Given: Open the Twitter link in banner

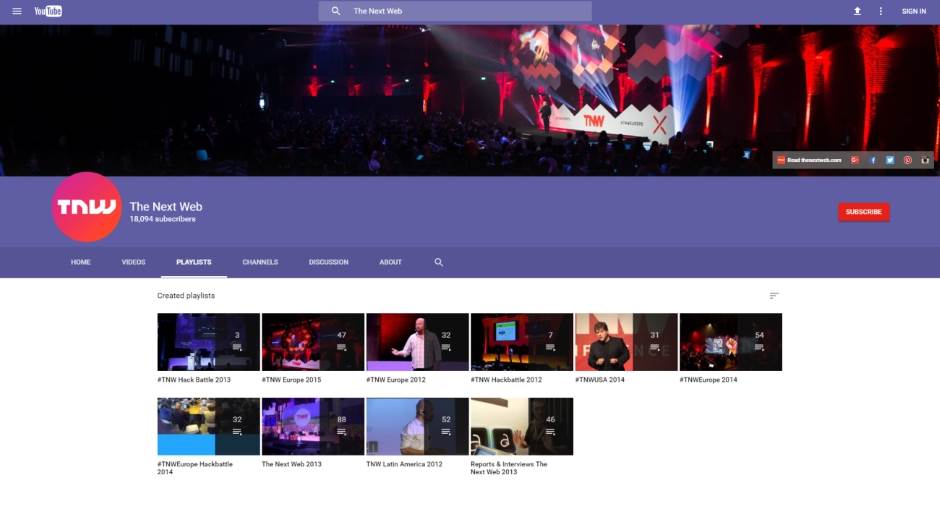Looking at the screenshot, I should pos(890,160).
